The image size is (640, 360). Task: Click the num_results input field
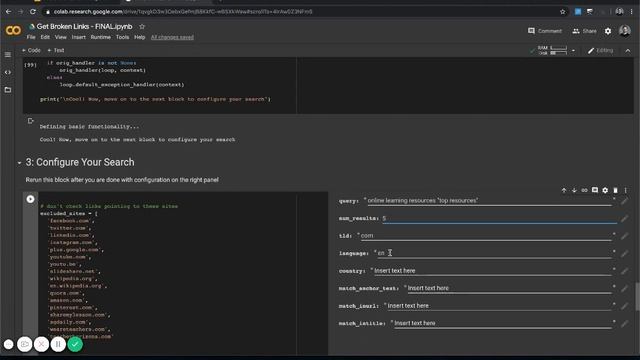click(x=499, y=218)
